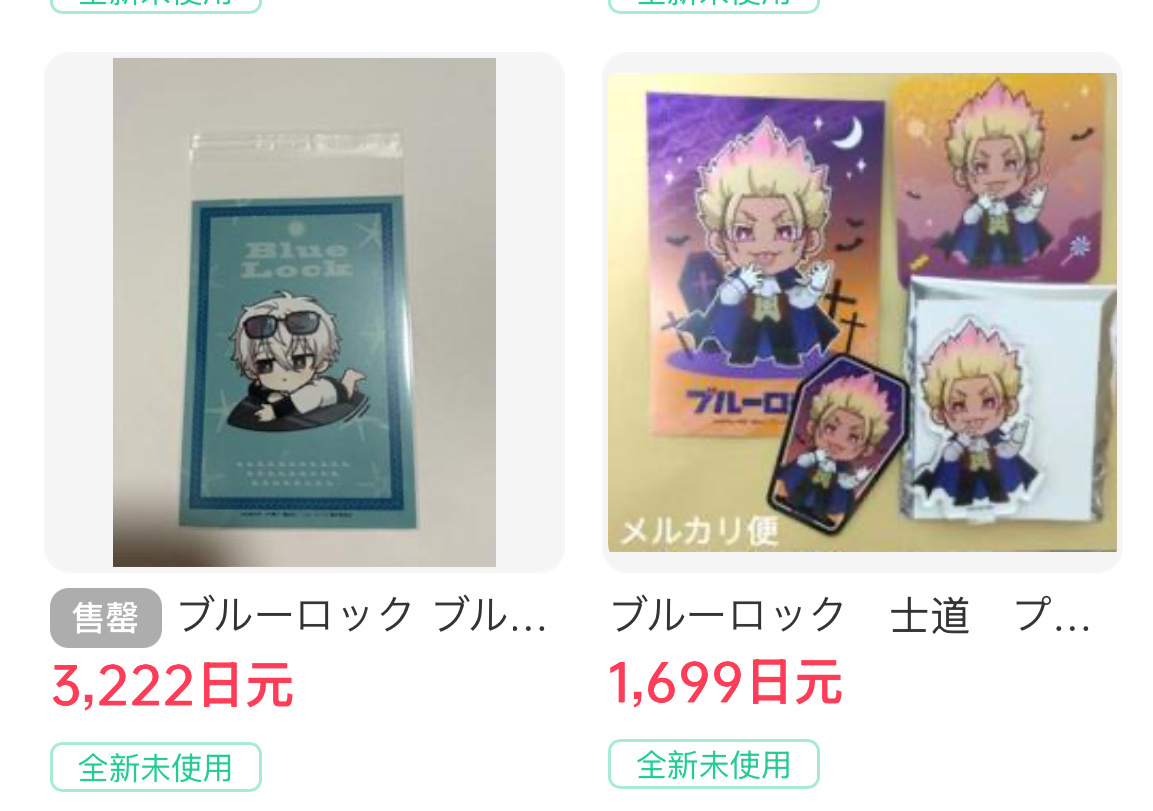Open the 士道 Halloween goods listing photo
The height and width of the screenshot is (811, 1153).
tap(862, 312)
